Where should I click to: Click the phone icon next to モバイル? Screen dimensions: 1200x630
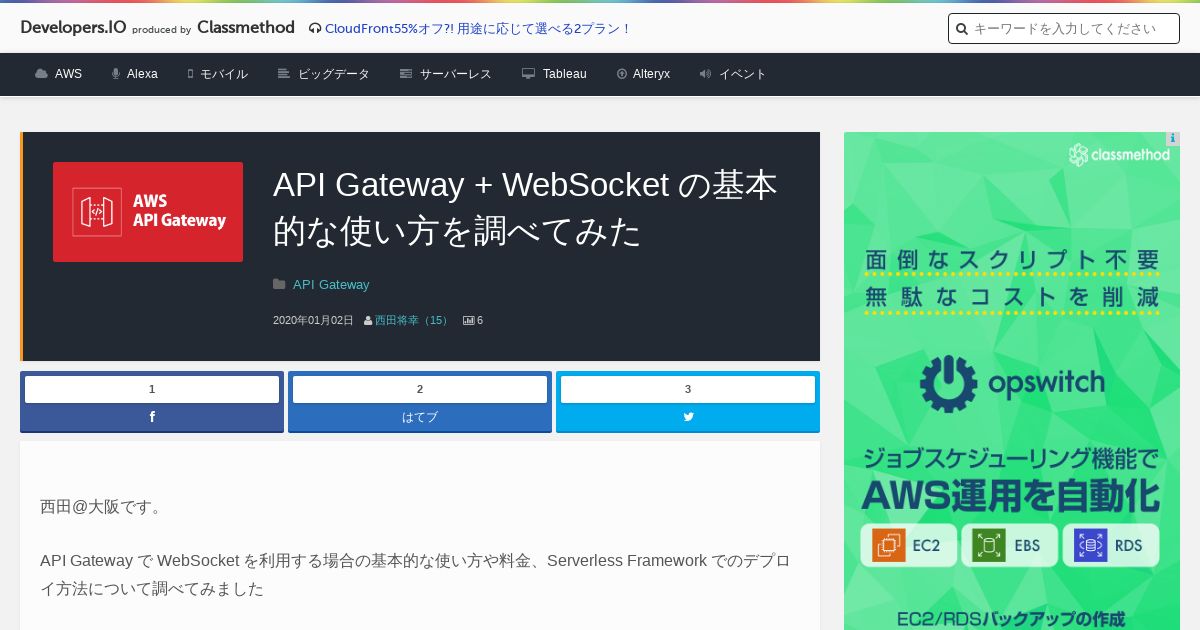(190, 74)
